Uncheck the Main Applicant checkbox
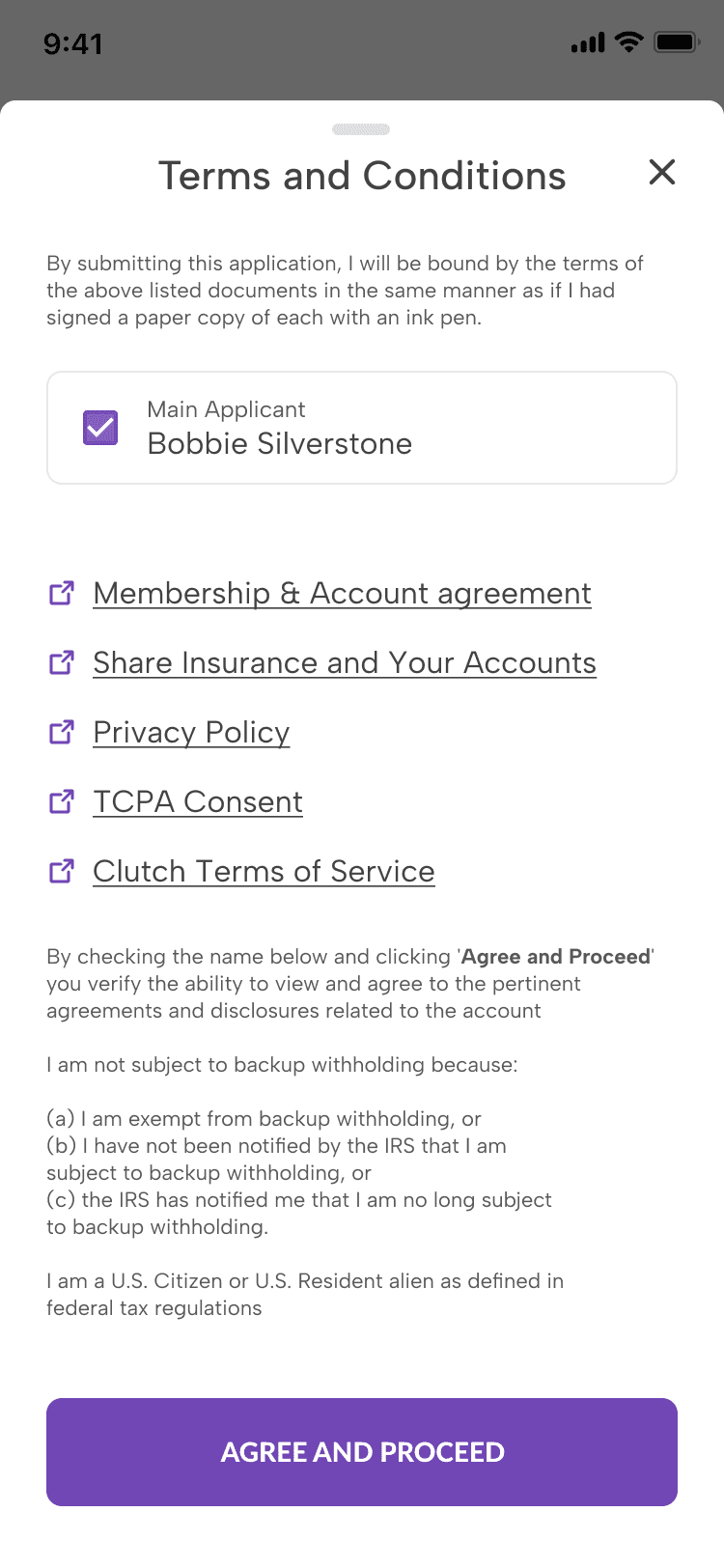The image size is (724, 1568). click(100, 428)
